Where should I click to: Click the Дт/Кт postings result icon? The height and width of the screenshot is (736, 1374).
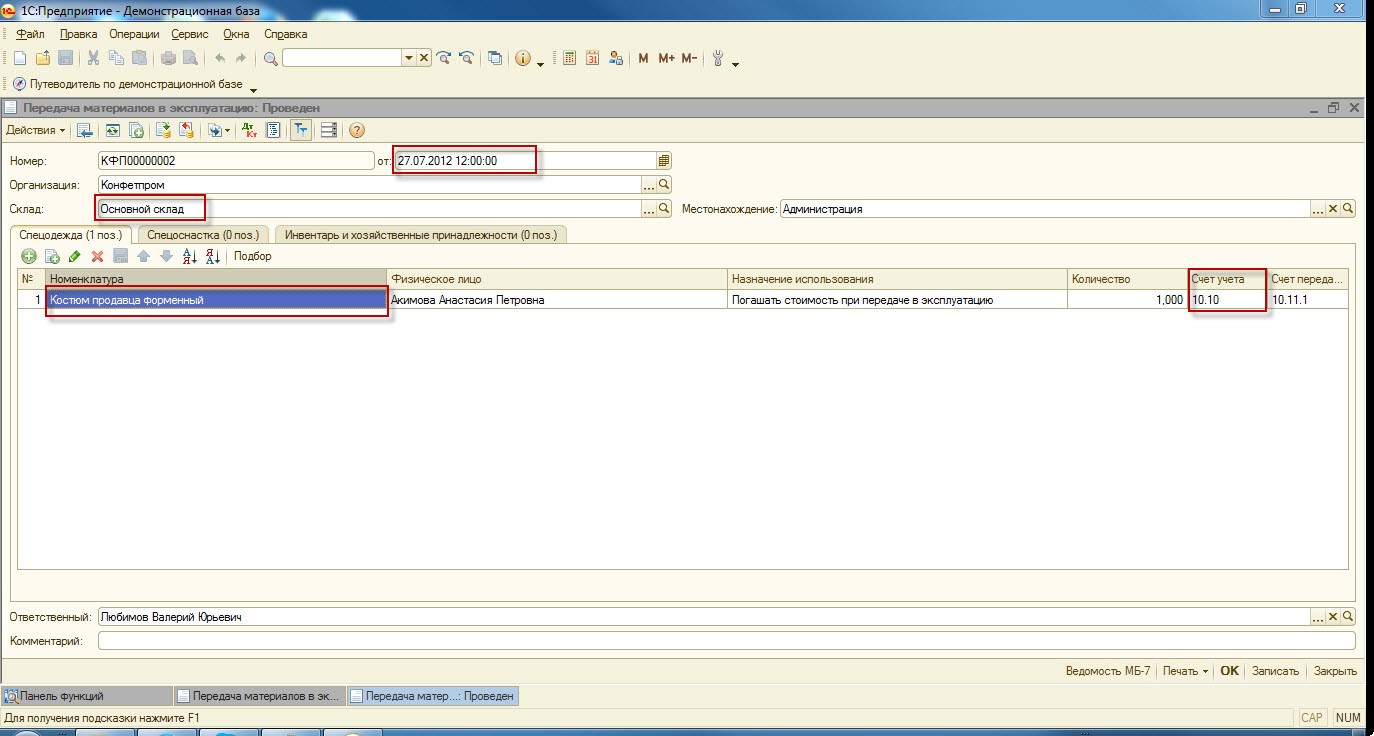[251, 130]
